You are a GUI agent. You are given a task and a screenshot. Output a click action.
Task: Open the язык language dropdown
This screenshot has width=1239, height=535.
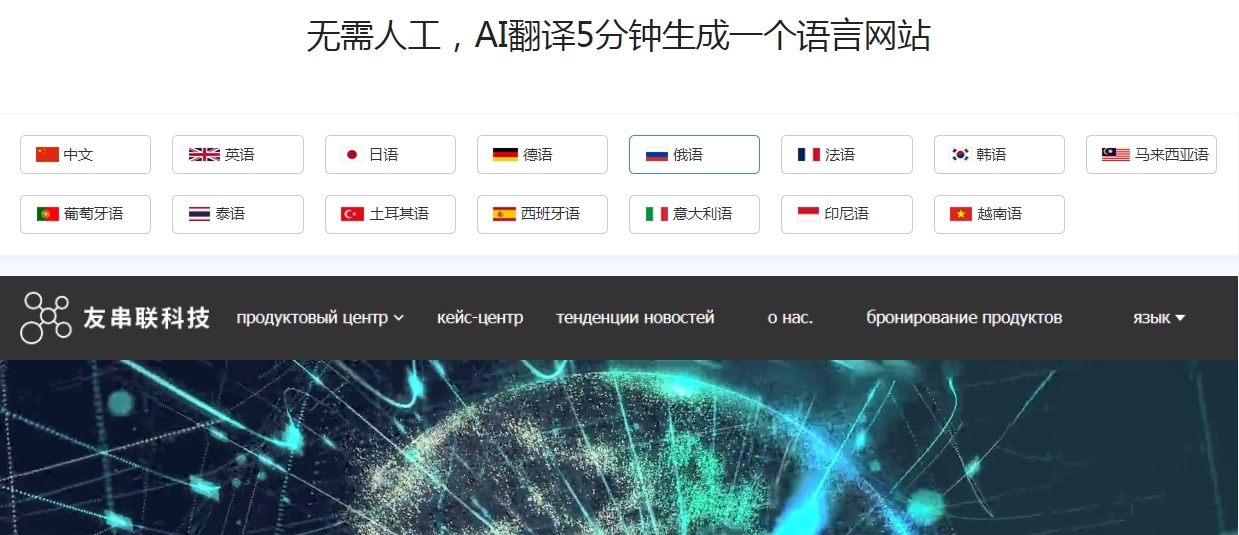coord(1159,318)
